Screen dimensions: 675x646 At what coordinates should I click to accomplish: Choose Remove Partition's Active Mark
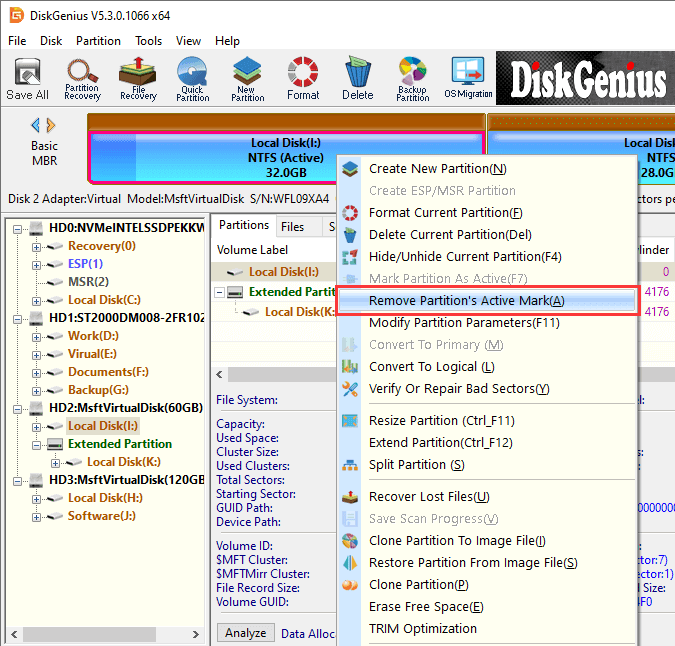tap(466, 301)
